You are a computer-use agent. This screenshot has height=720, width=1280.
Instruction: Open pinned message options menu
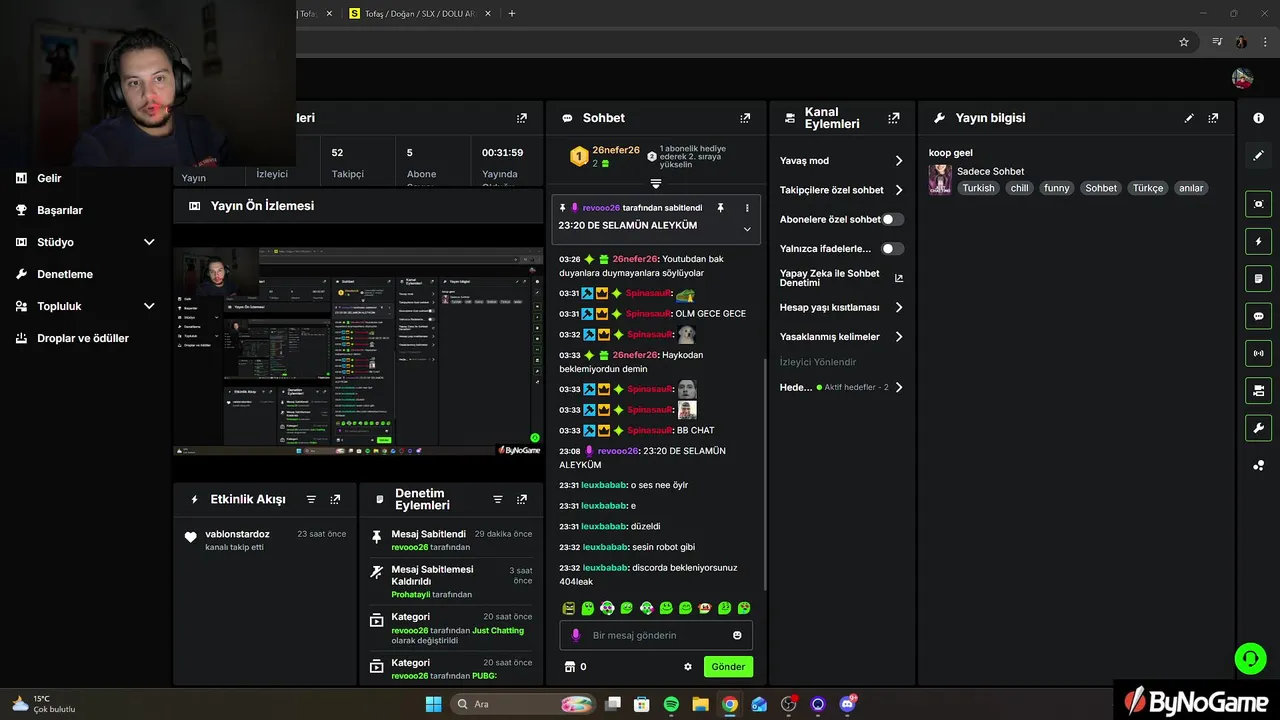pos(747,208)
